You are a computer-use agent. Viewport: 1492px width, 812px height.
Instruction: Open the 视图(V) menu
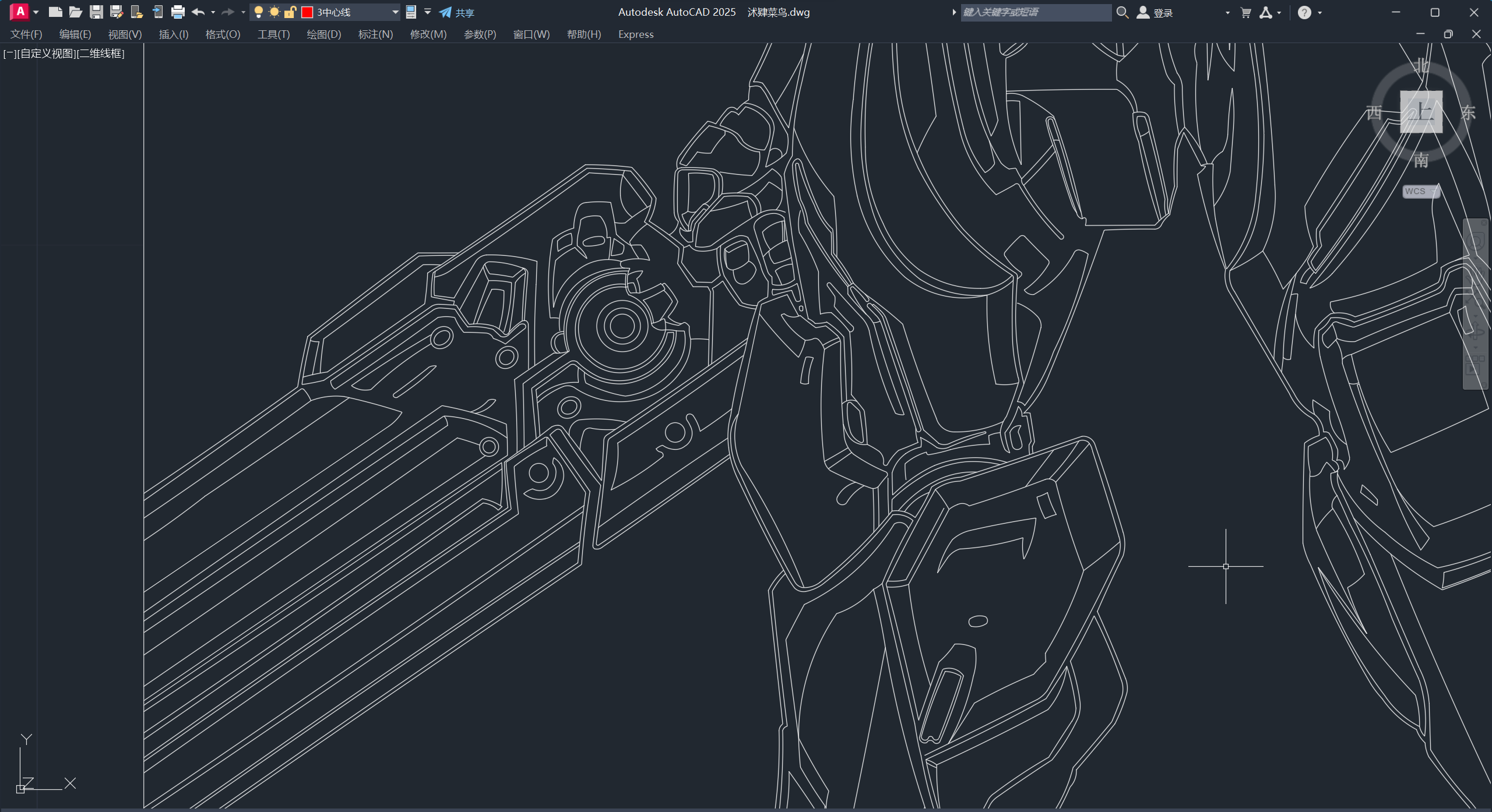125,34
